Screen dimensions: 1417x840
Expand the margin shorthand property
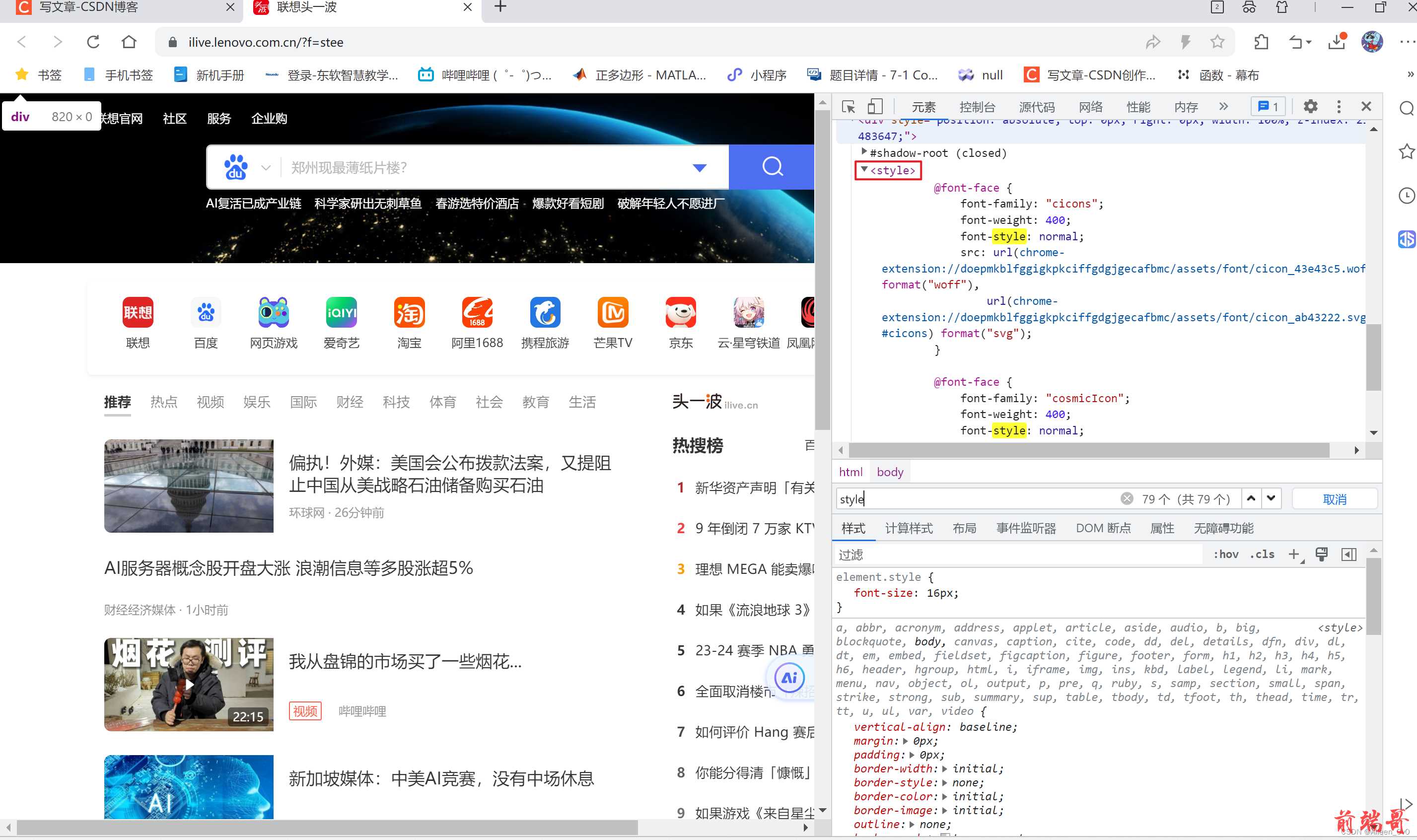click(905, 741)
